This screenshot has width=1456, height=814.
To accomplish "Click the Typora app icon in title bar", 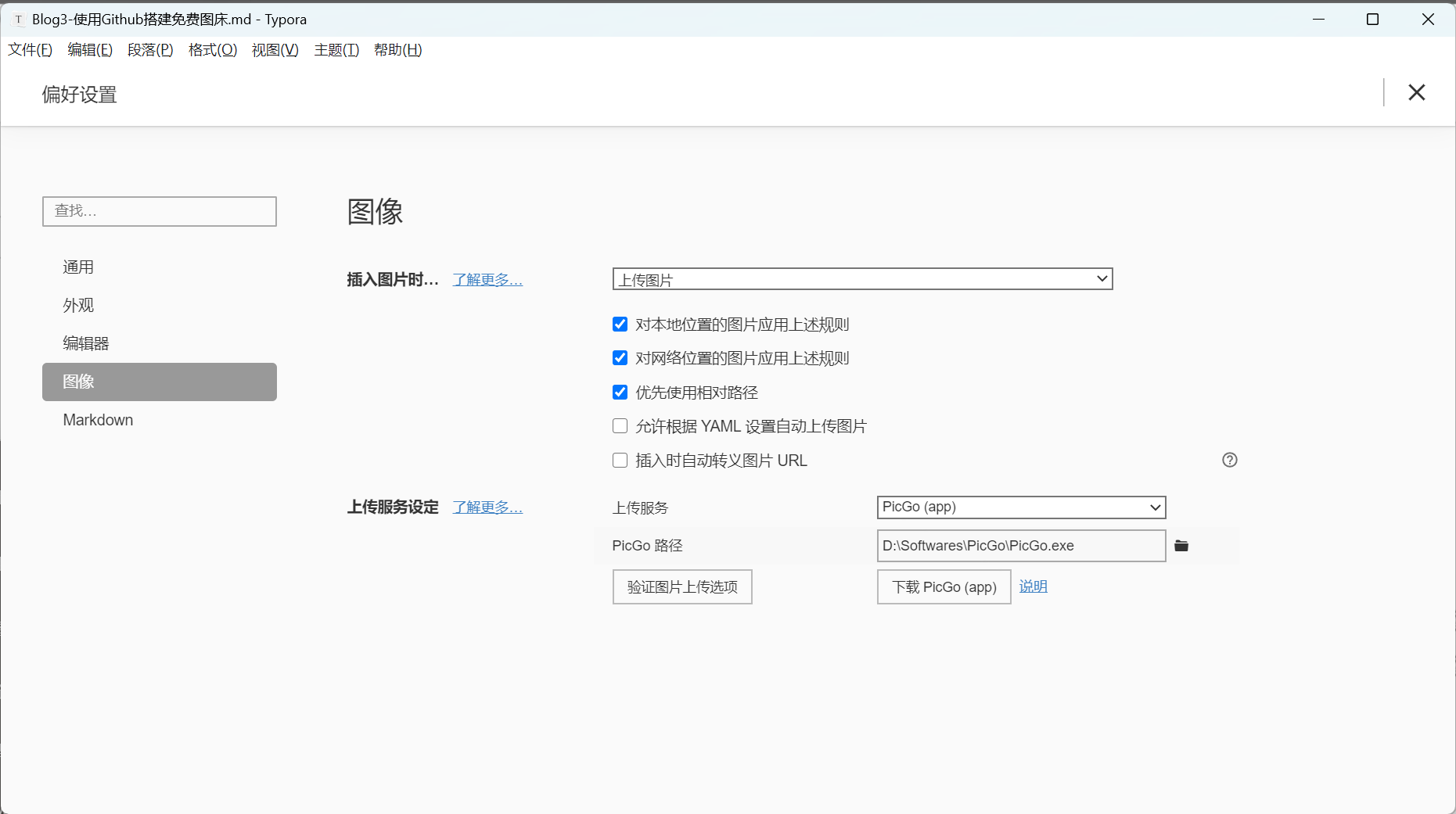I will pos(18,20).
